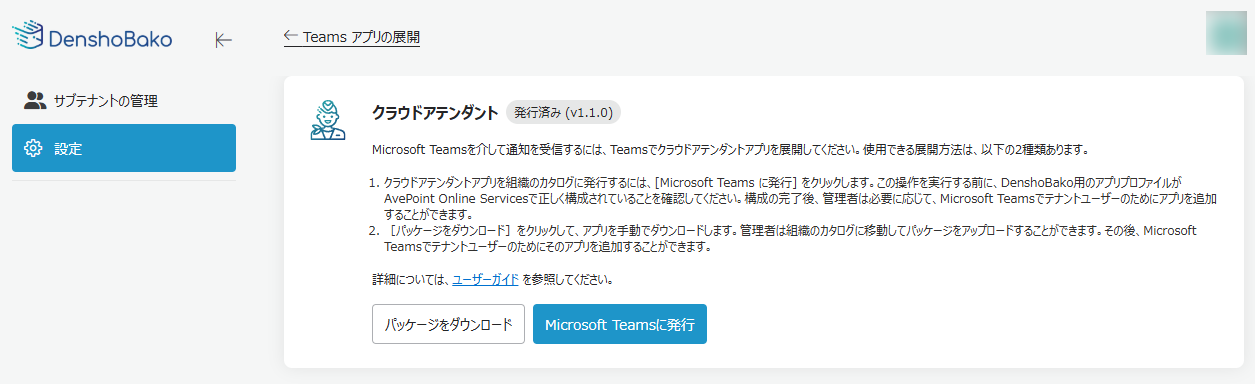This screenshot has width=1255, height=384.
Task: Click the people icon beside サブテナントの管理
Action: tap(35, 100)
